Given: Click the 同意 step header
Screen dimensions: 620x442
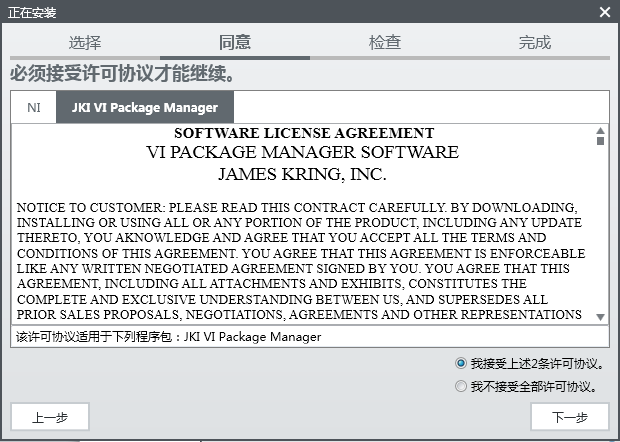Looking at the screenshot, I should pos(235,42).
